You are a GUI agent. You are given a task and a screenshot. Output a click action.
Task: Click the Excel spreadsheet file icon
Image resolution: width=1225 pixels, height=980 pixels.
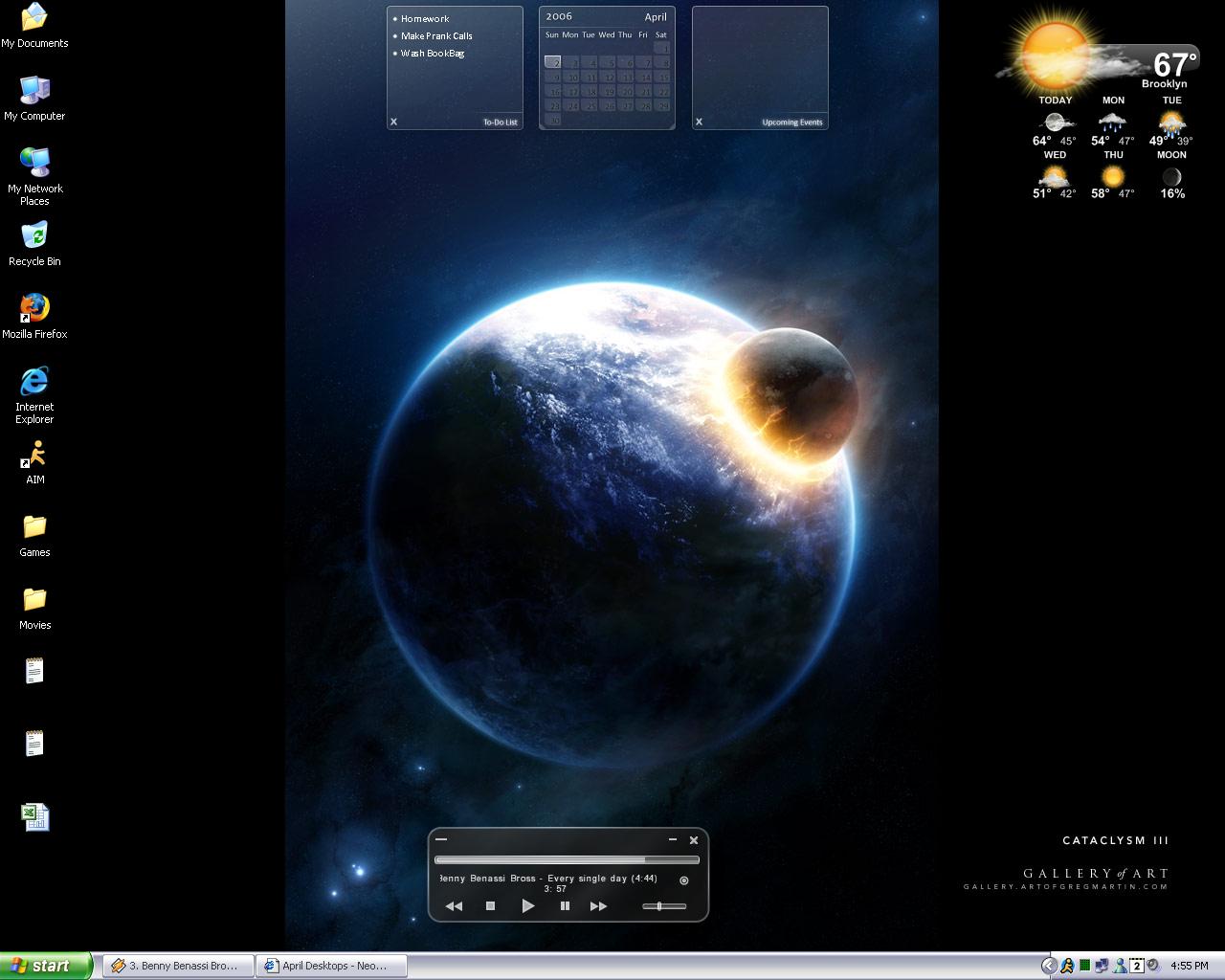pos(34,816)
